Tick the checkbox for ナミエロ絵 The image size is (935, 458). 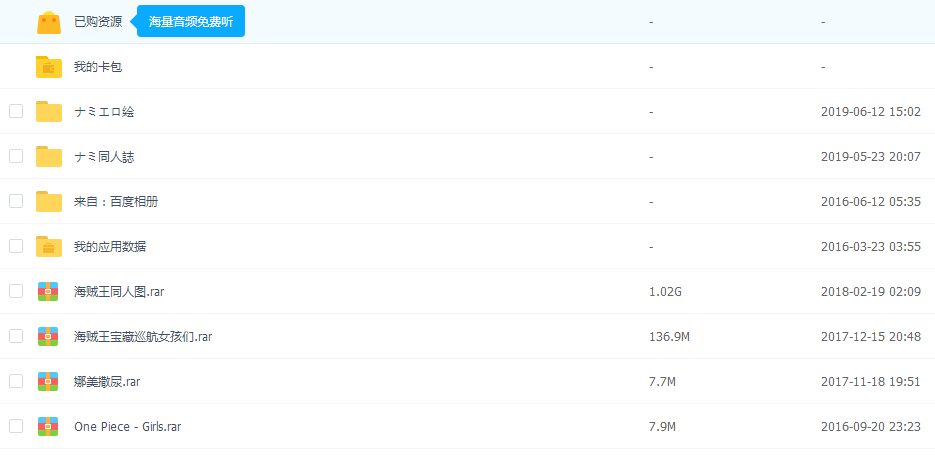pyautogui.click(x=16, y=111)
